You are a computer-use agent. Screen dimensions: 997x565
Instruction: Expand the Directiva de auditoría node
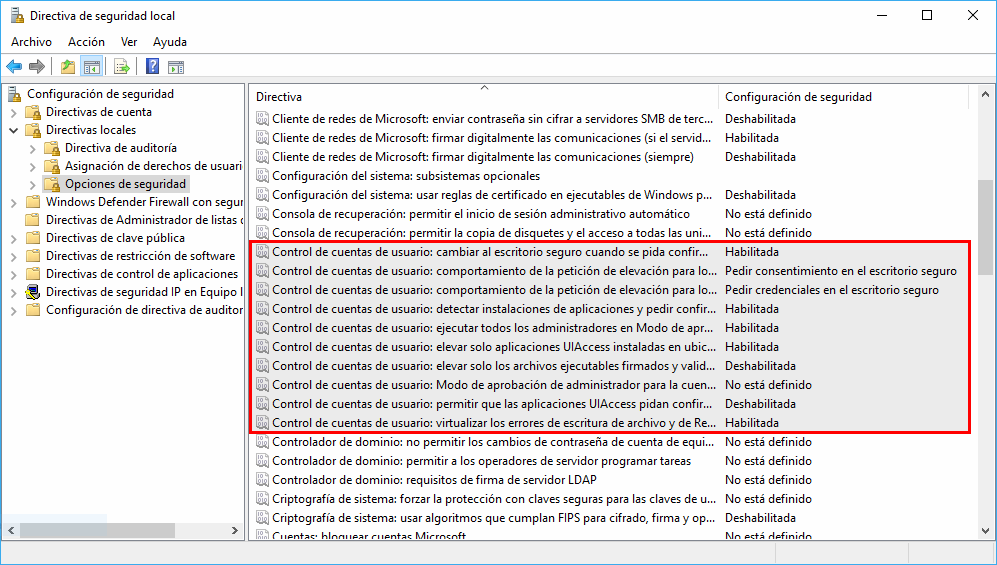pyautogui.click(x=32, y=148)
